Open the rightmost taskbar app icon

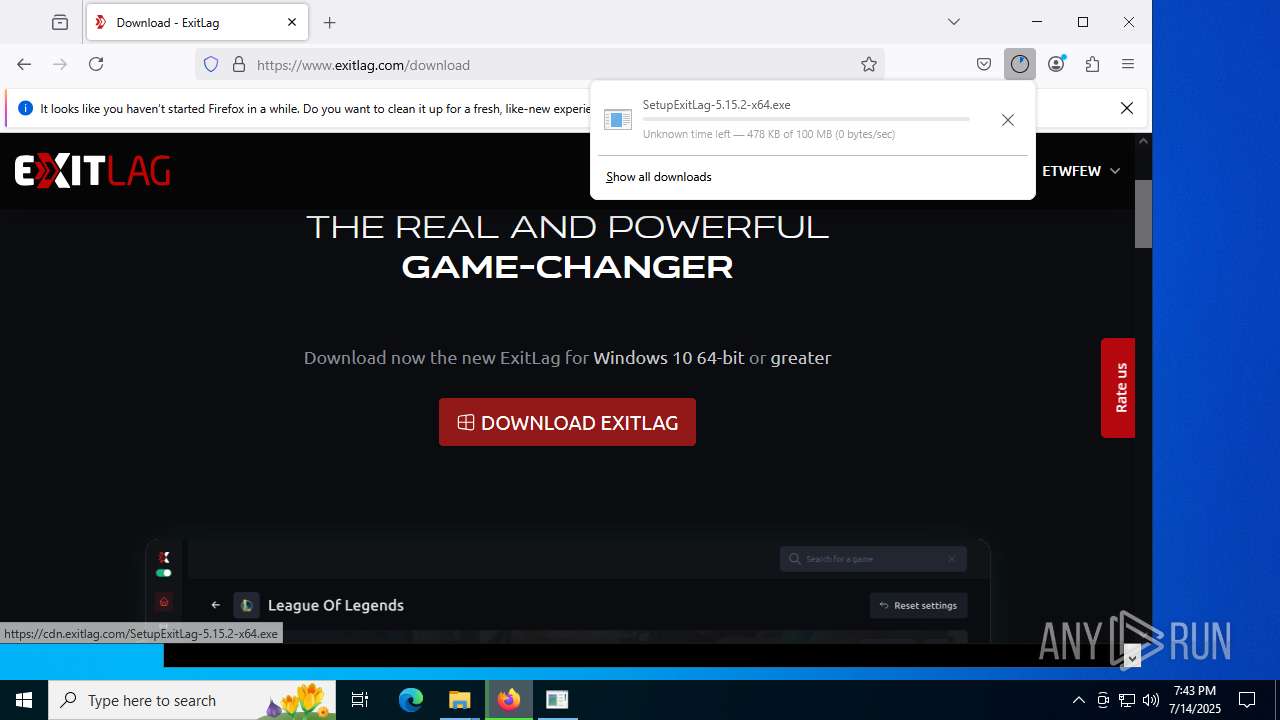557,700
